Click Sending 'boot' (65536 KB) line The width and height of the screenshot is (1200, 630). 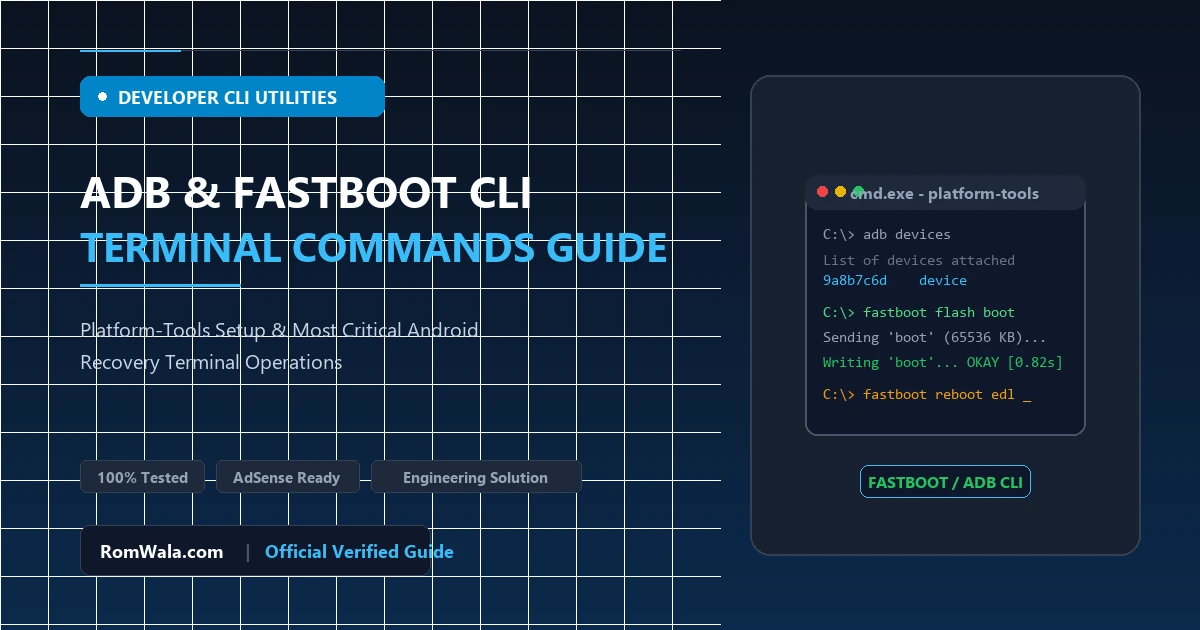pos(935,338)
